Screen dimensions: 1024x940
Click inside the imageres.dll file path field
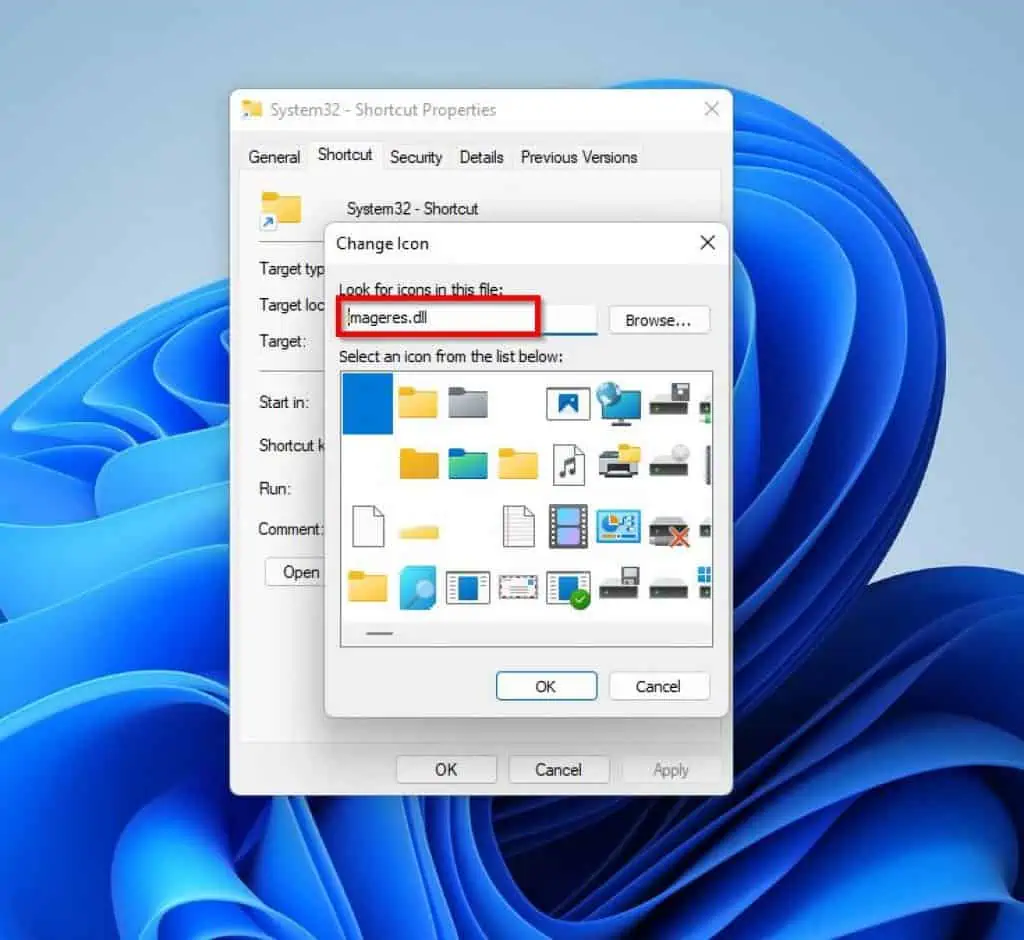click(x=440, y=318)
